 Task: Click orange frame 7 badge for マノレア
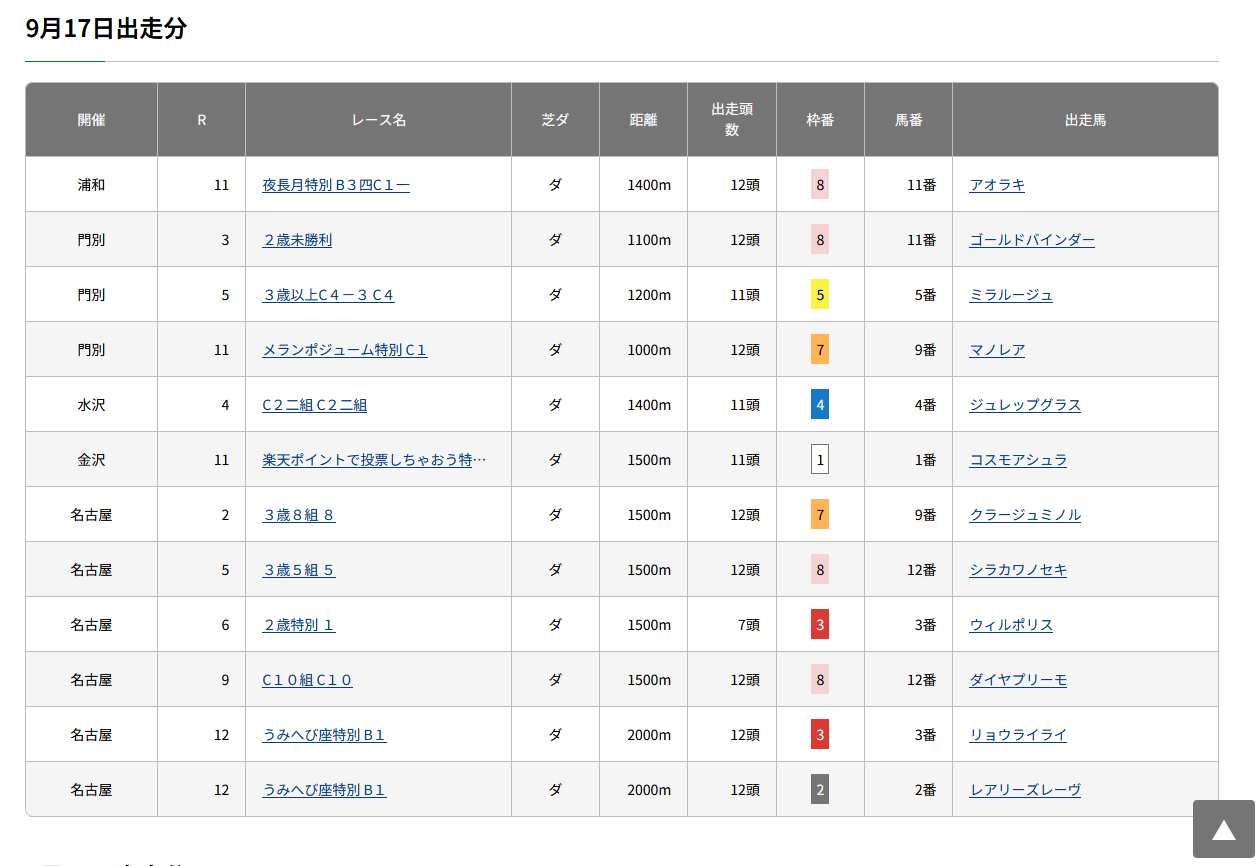[x=820, y=350]
